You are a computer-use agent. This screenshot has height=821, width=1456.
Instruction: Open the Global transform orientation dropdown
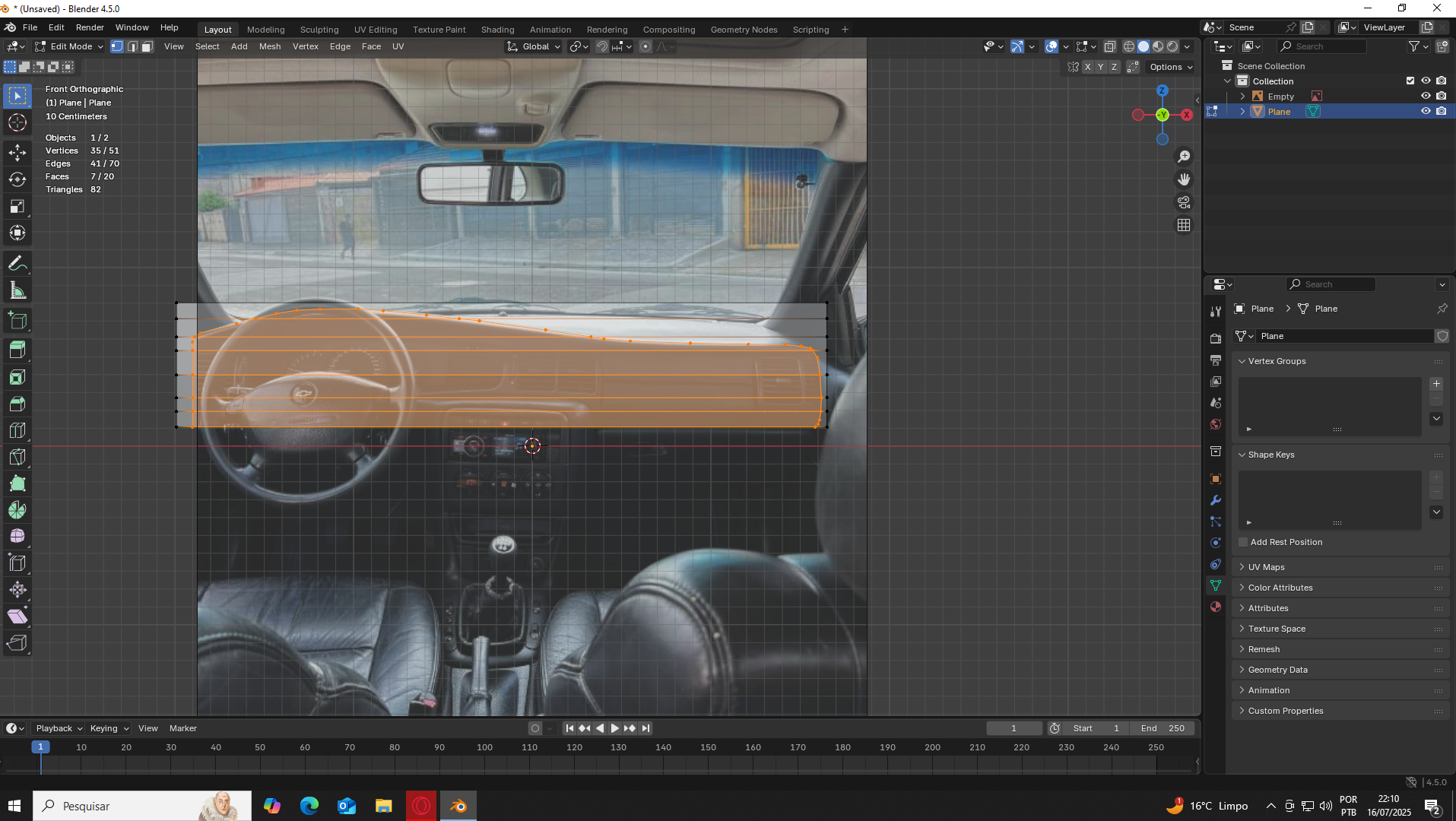[x=535, y=46]
